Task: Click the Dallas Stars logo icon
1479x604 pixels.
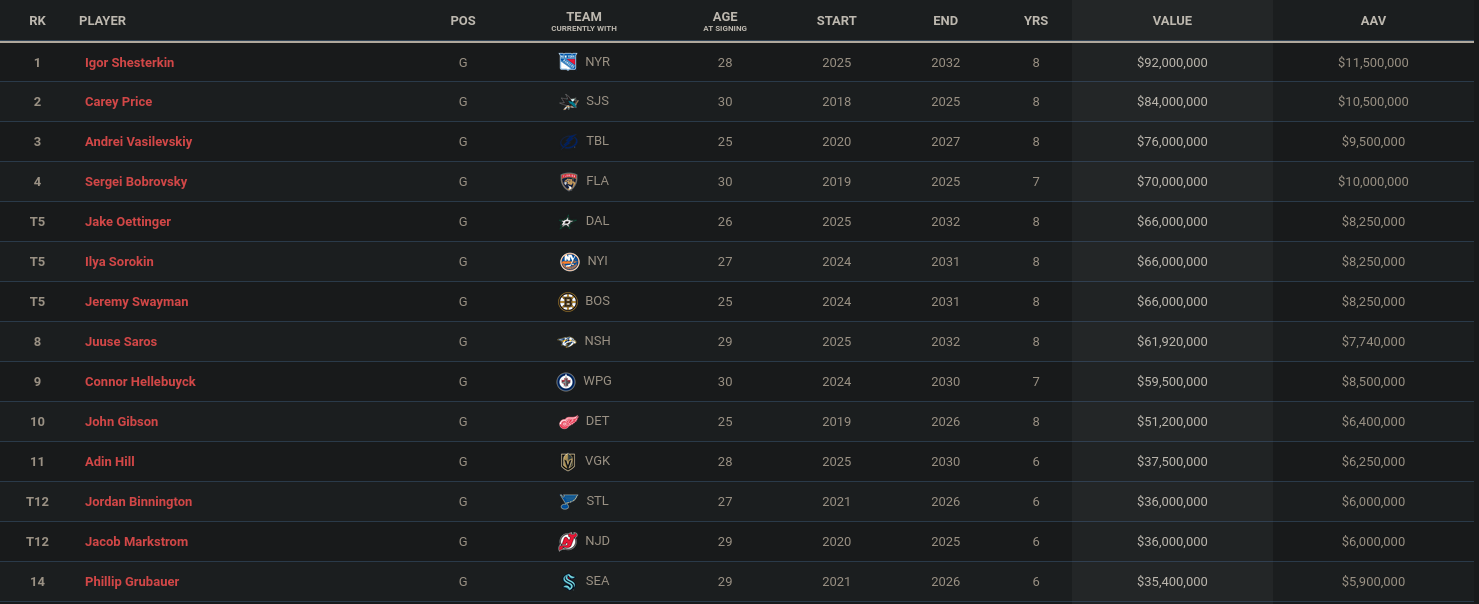Action: tap(568, 222)
